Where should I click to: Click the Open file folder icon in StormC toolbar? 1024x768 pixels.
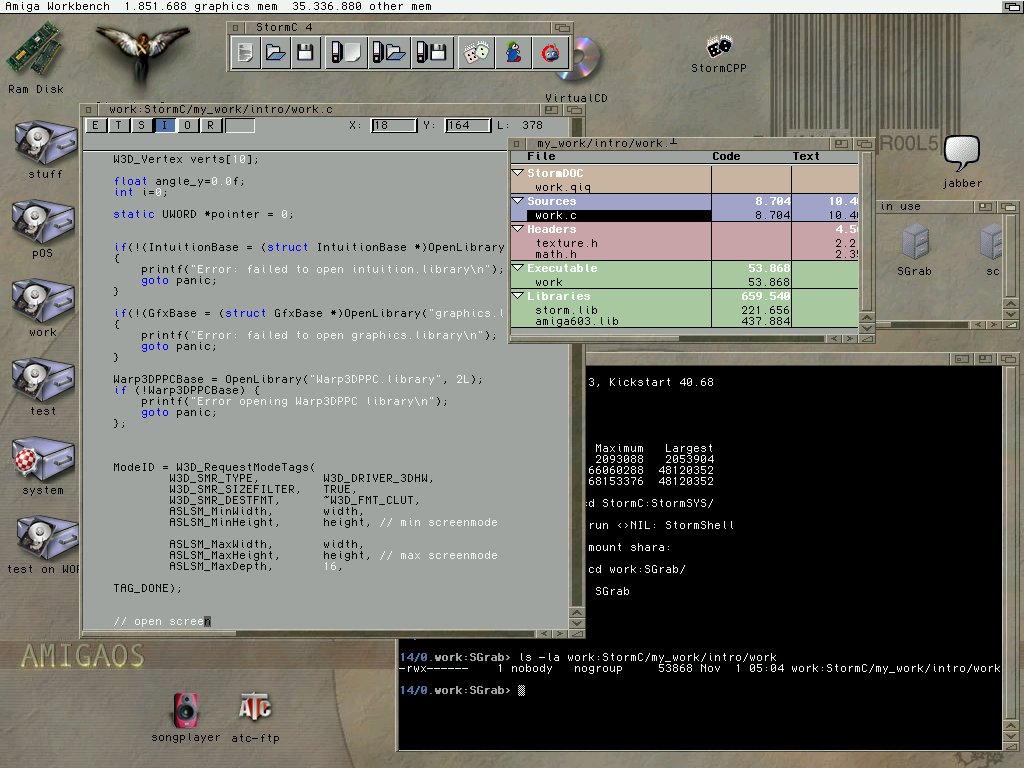pos(276,53)
